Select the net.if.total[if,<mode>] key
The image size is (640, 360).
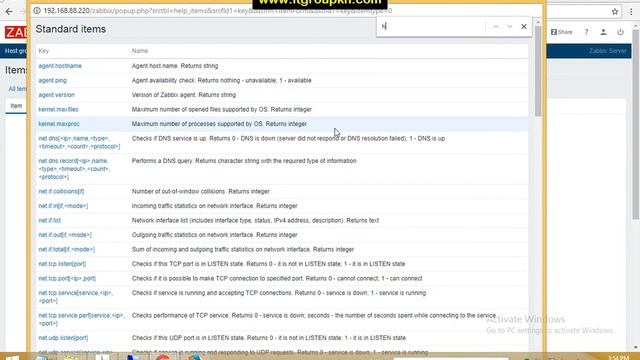(67, 249)
